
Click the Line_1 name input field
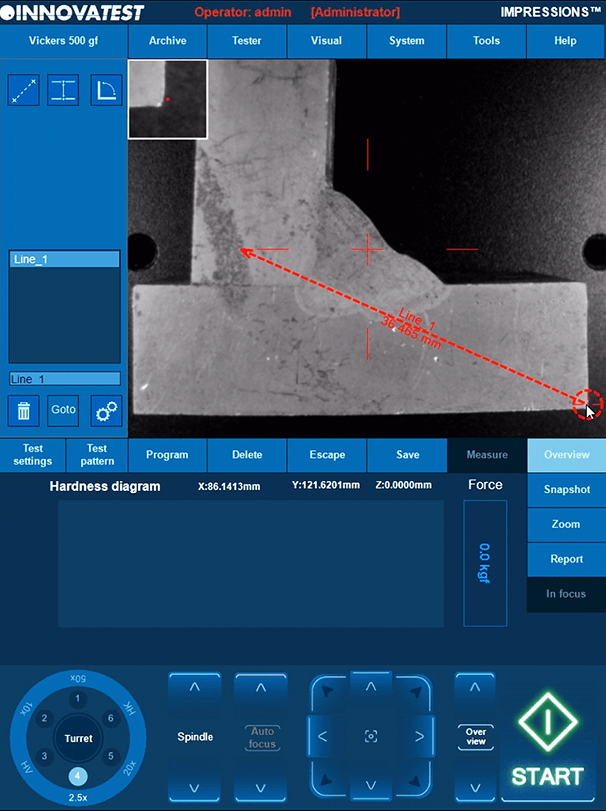(x=64, y=379)
